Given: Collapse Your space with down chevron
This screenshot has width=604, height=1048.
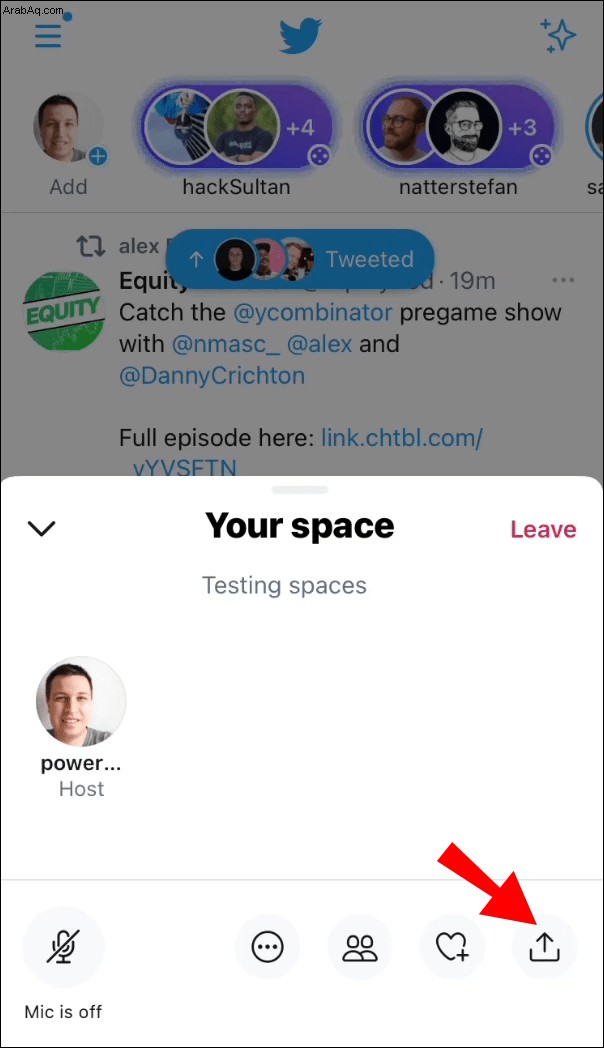Looking at the screenshot, I should pyautogui.click(x=41, y=528).
